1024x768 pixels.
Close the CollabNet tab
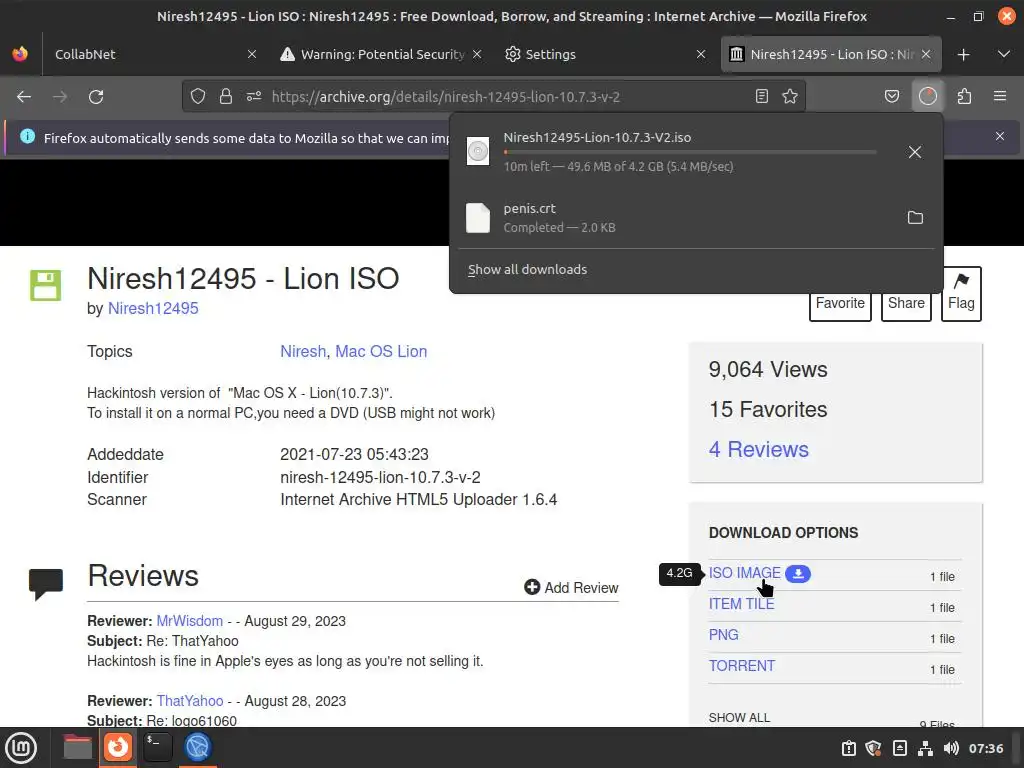point(251,54)
